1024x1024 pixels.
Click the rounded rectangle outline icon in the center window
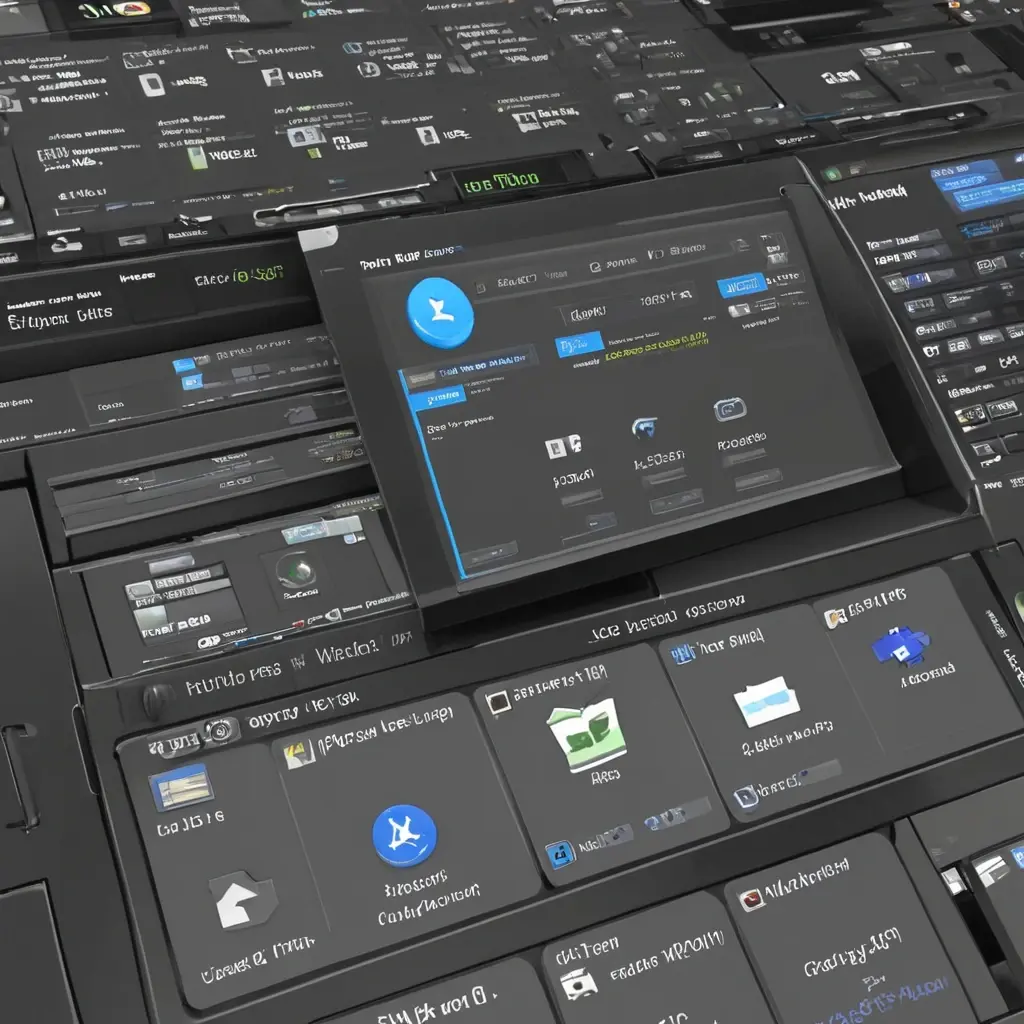[x=729, y=409]
